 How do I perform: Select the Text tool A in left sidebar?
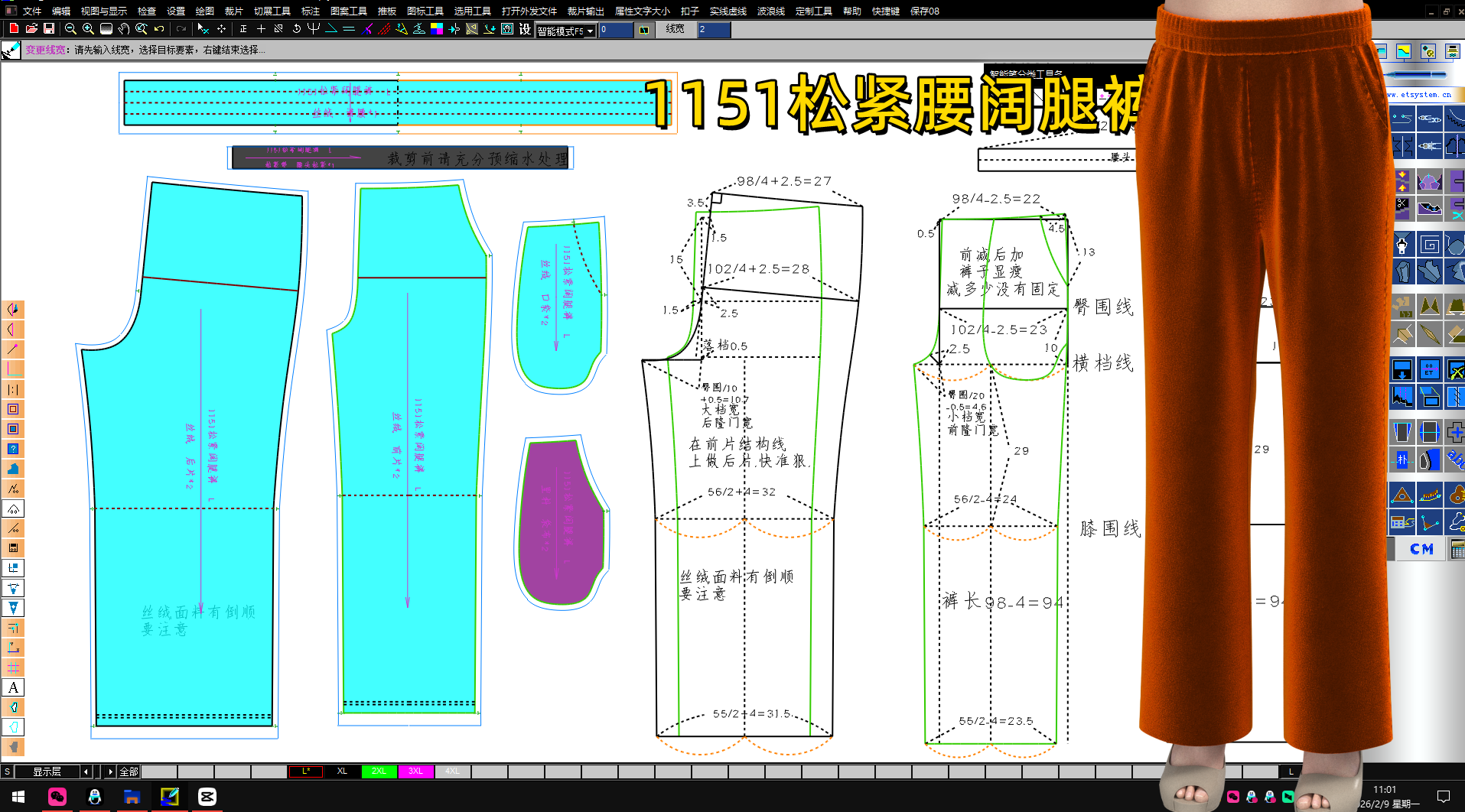point(13,687)
